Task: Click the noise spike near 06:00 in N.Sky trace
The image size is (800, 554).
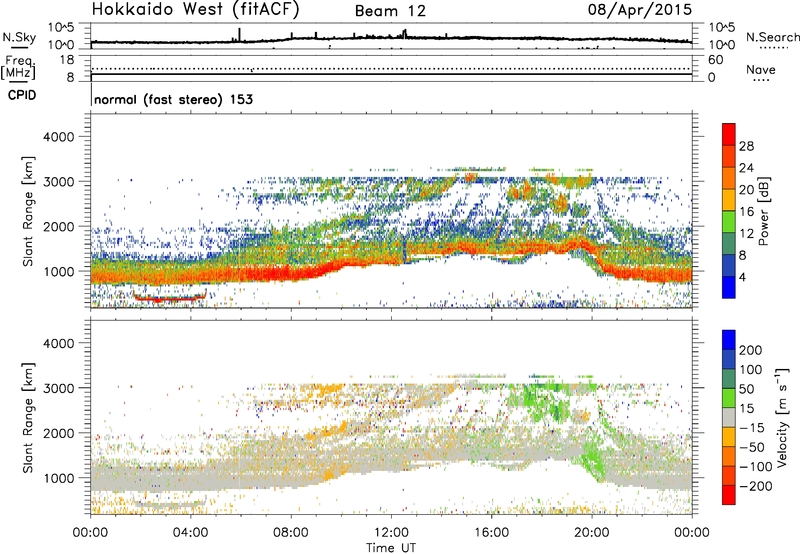Action: (x=239, y=35)
